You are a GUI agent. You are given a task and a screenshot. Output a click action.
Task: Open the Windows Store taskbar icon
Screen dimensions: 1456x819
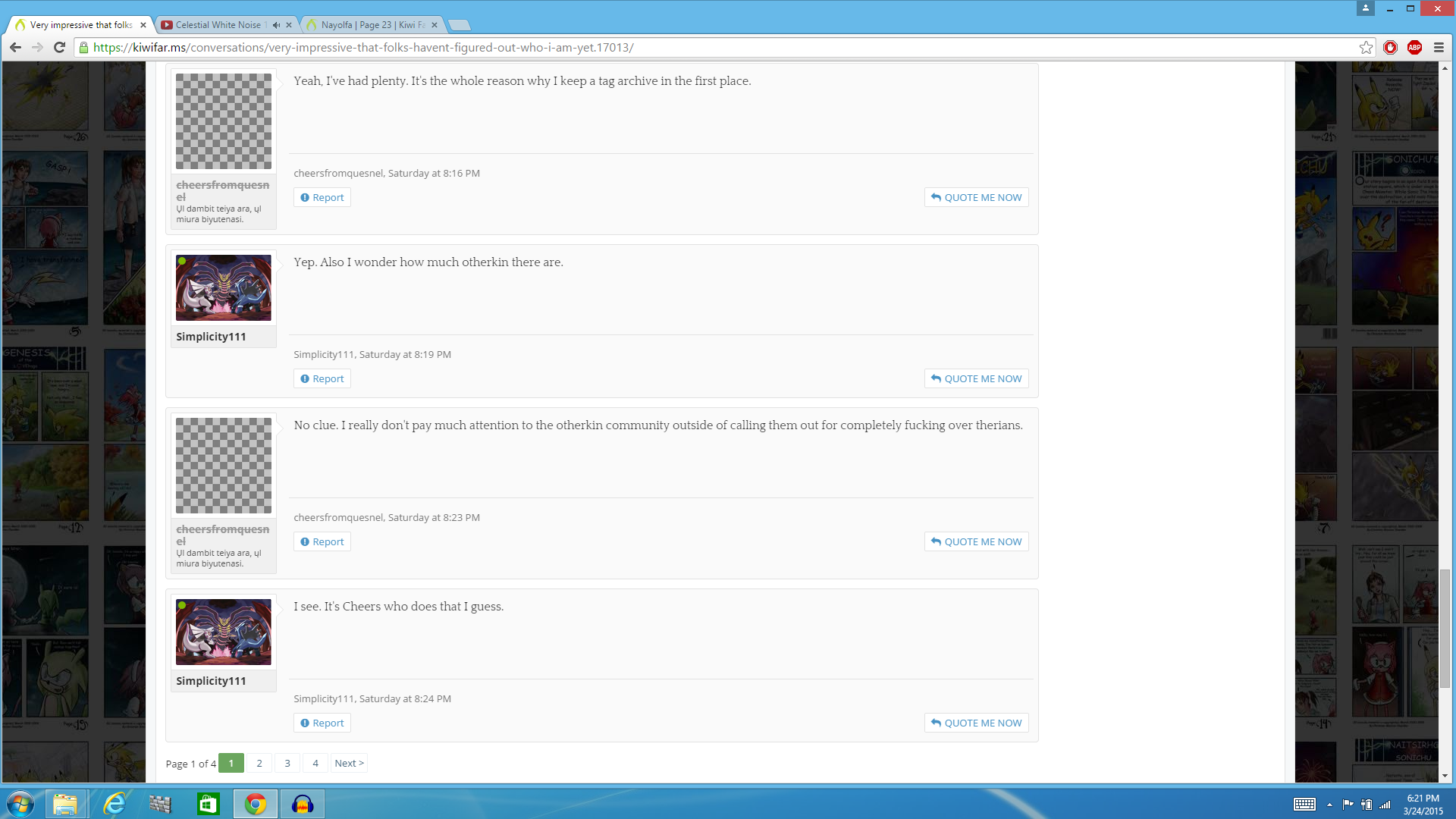click(x=208, y=803)
